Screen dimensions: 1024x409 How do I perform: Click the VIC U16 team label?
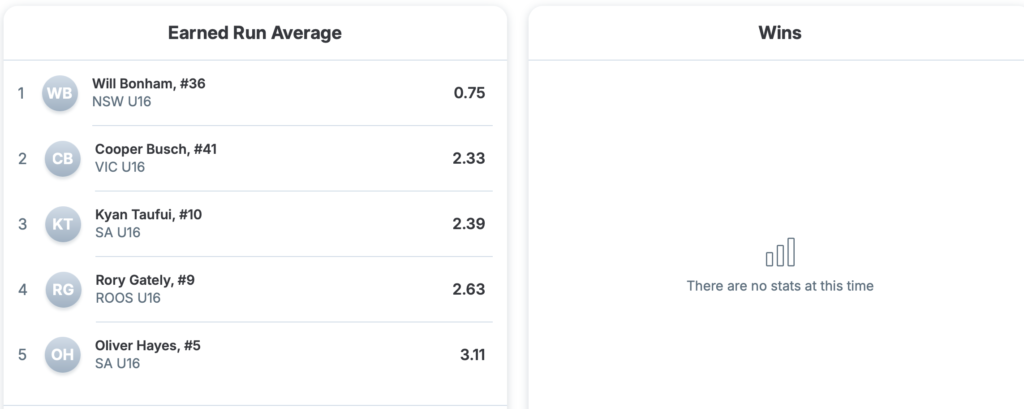click(120, 167)
